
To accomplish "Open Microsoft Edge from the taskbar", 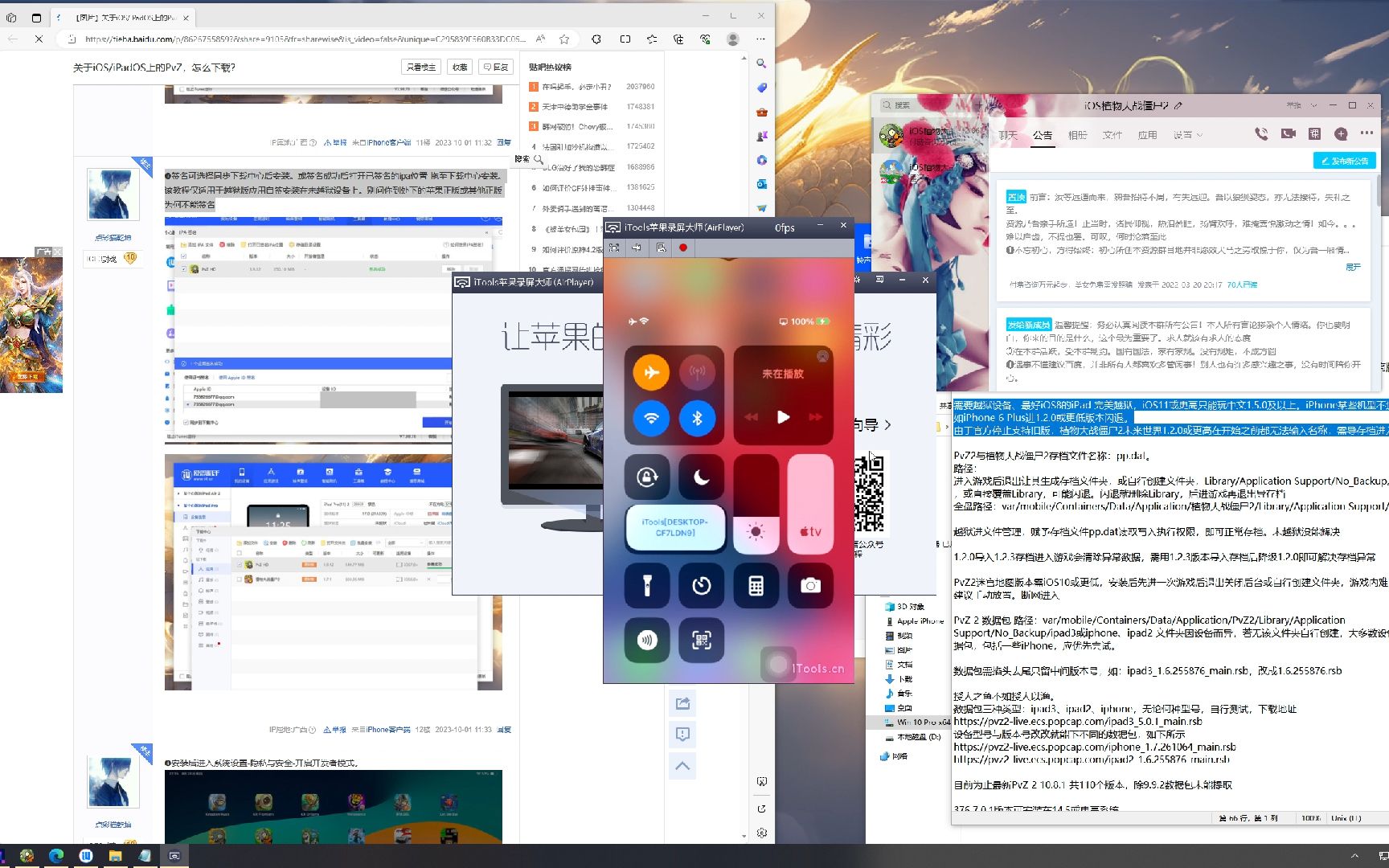I will tap(56, 856).
